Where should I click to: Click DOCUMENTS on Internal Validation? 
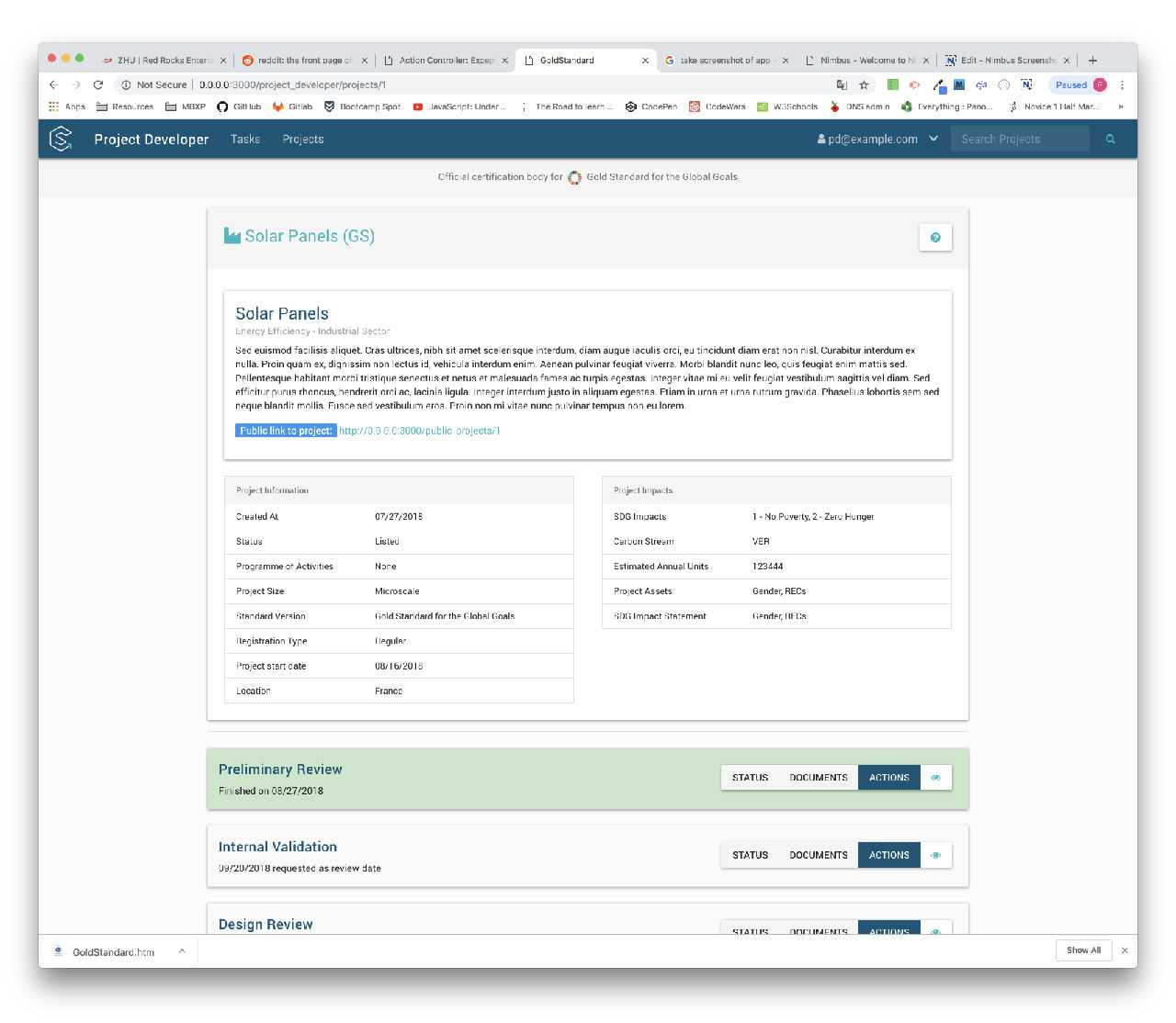tap(819, 855)
